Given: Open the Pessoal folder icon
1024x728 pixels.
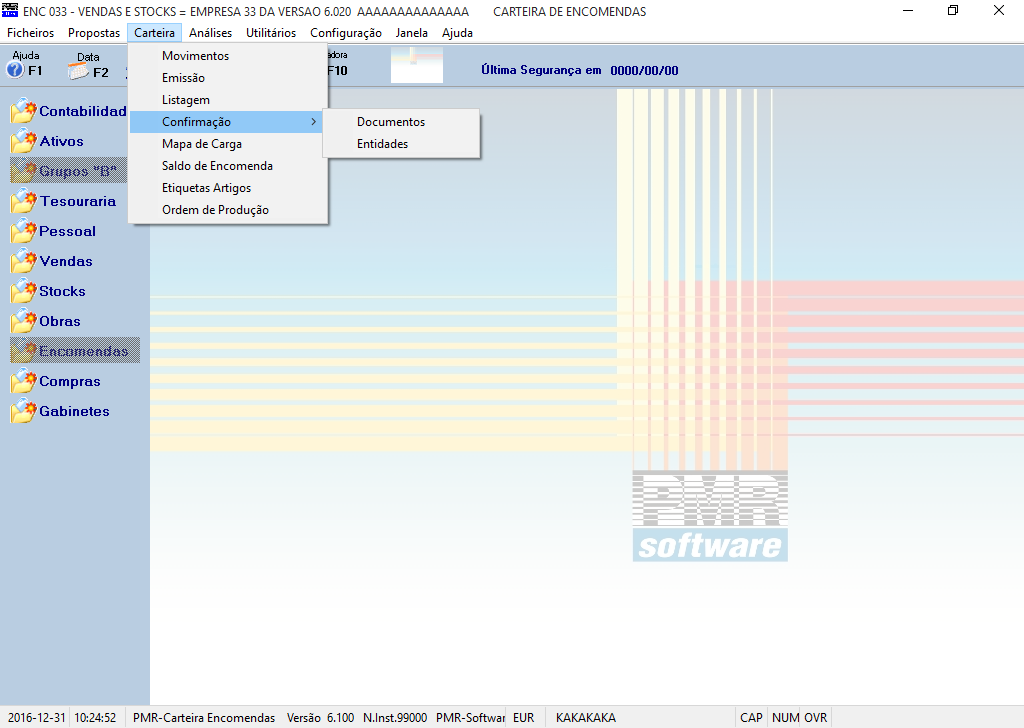Looking at the screenshot, I should coord(24,231).
